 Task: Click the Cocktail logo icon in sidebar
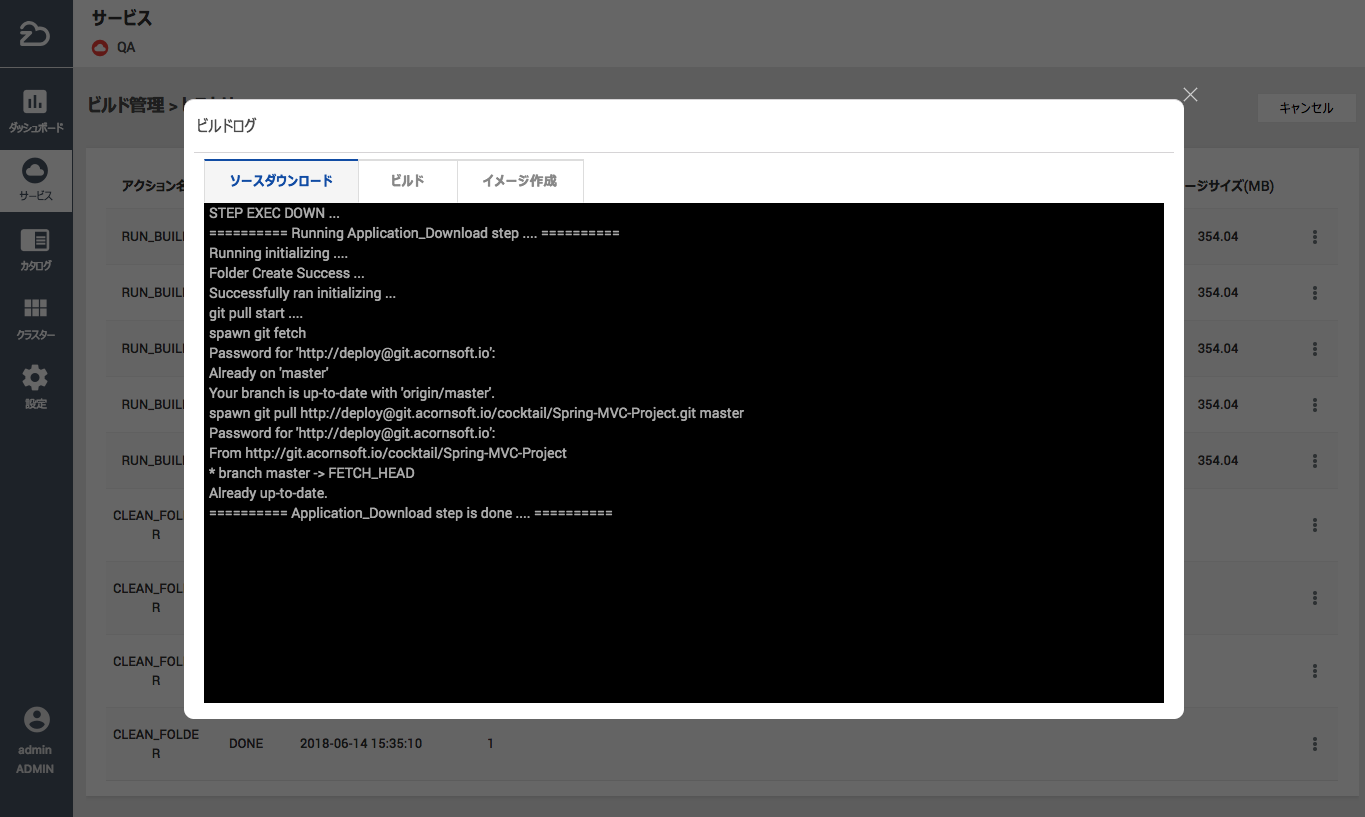[35, 33]
